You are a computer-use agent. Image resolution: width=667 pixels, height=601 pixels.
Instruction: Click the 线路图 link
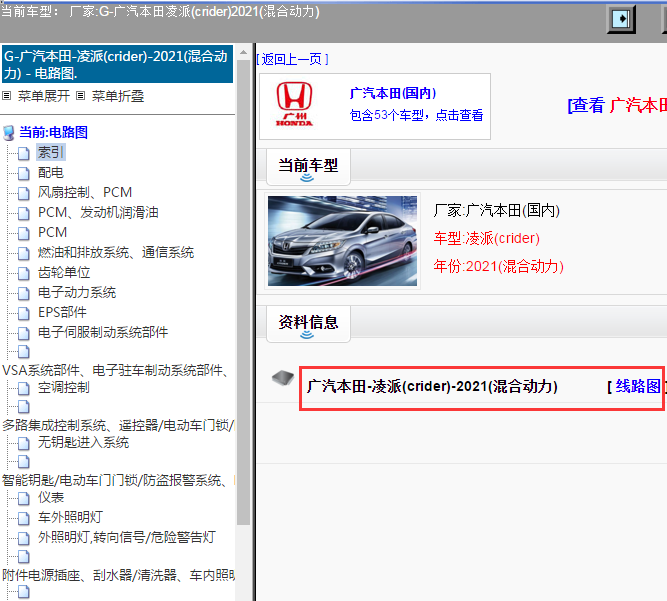tap(638, 386)
